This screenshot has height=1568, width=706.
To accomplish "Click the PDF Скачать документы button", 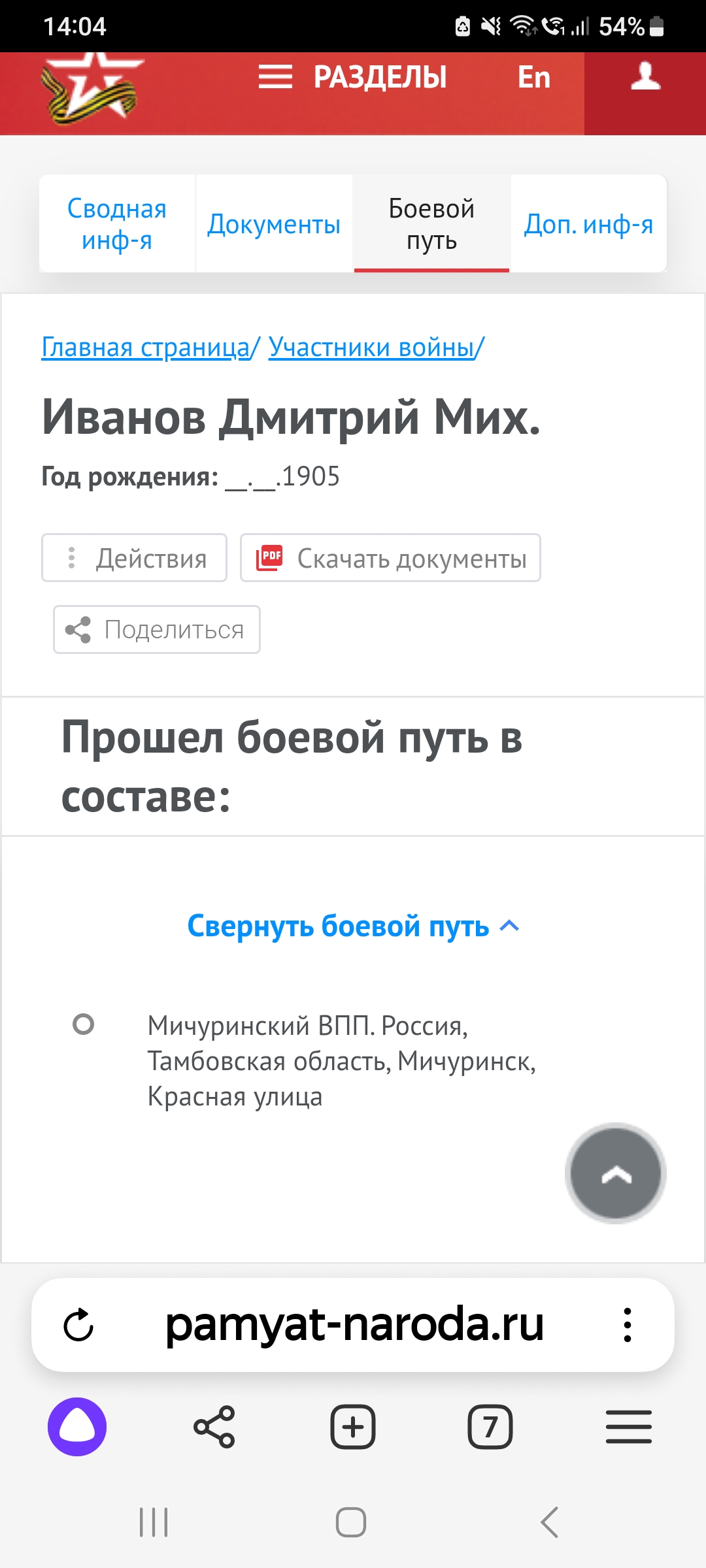I will 390,558.
